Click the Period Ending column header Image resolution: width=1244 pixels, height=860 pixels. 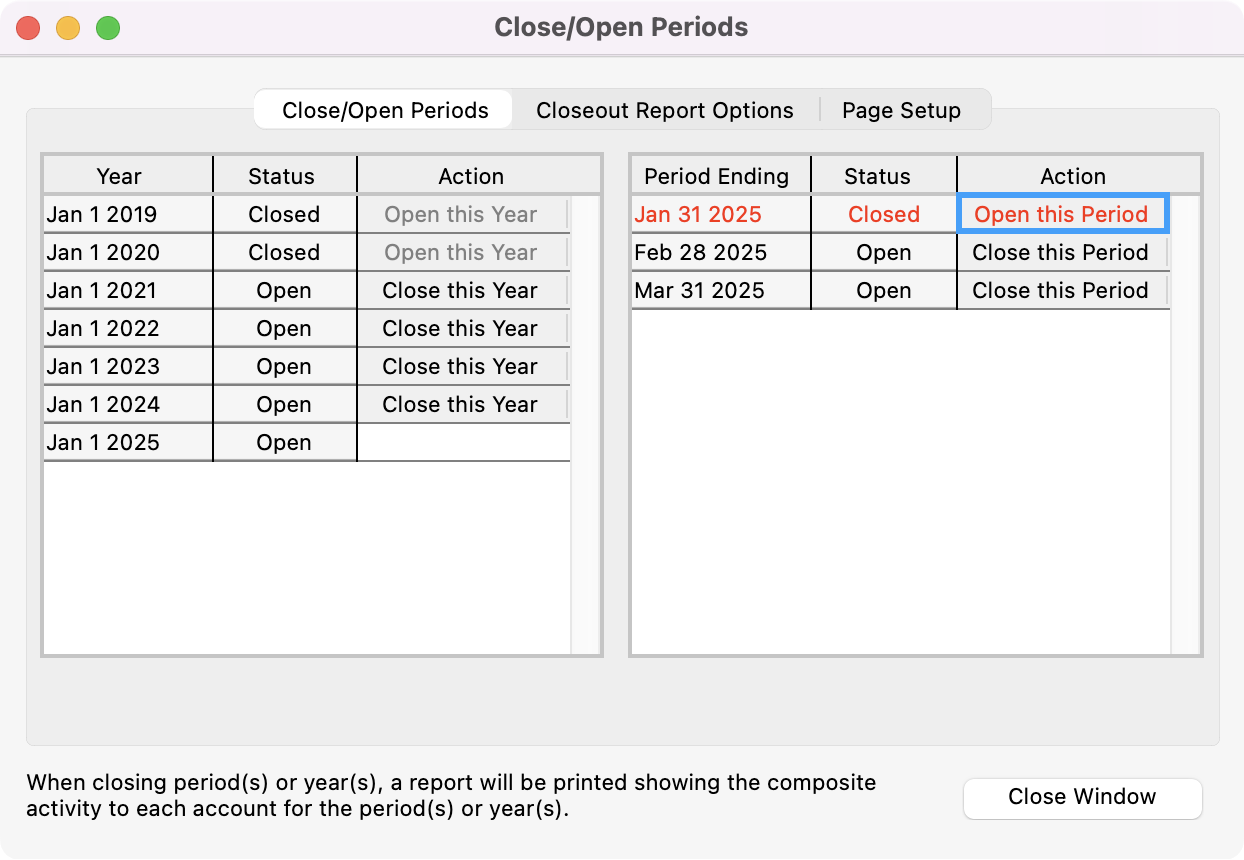point(717,177)
